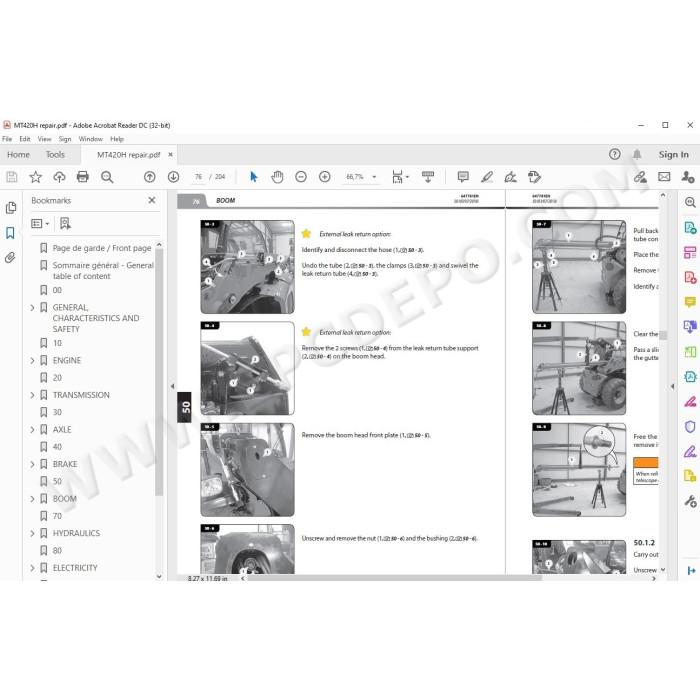Open bookmark options dropdown menu

click(40, 224)
